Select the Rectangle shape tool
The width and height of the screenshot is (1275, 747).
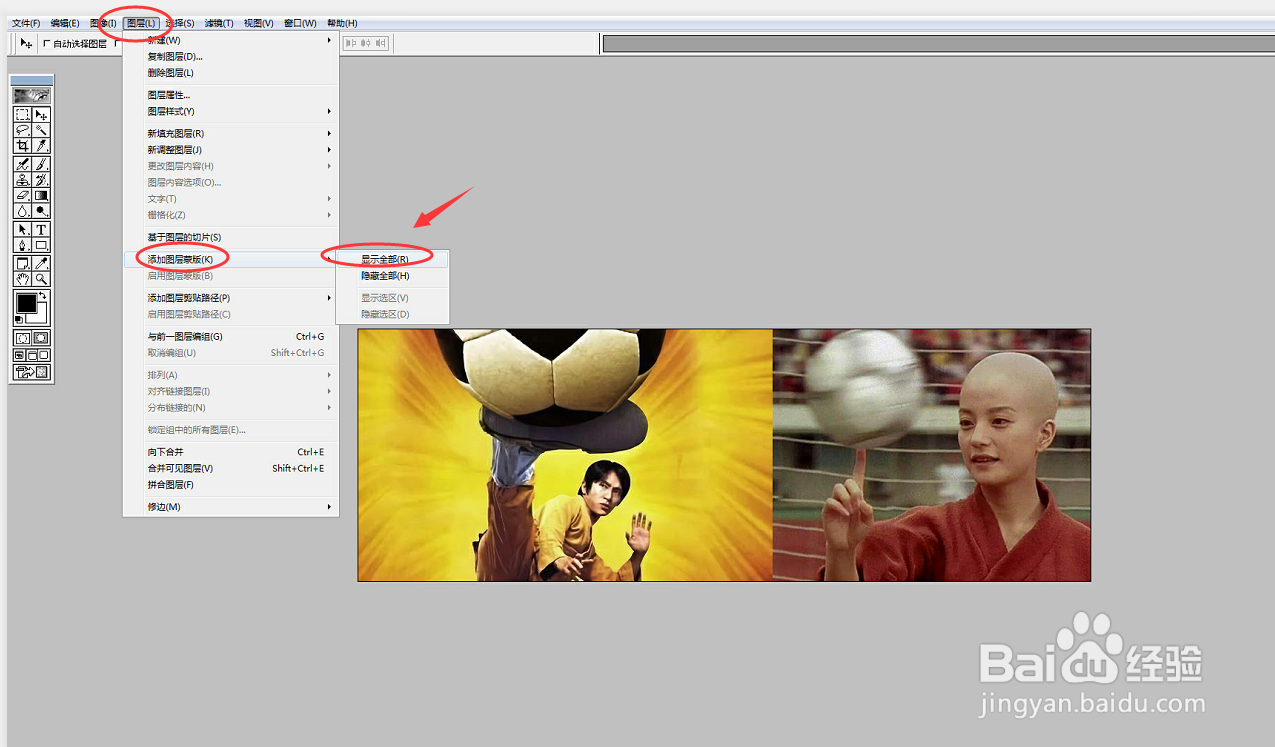42,245
